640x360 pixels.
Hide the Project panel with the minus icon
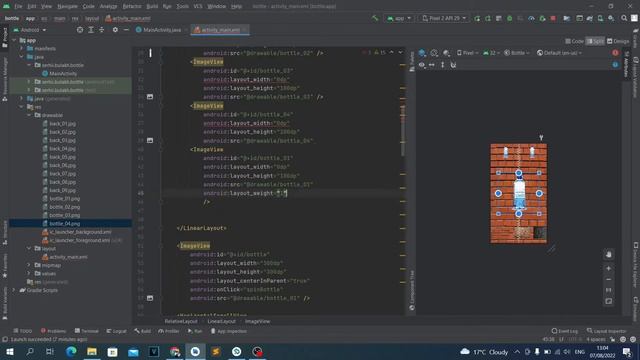click(126, 30)
